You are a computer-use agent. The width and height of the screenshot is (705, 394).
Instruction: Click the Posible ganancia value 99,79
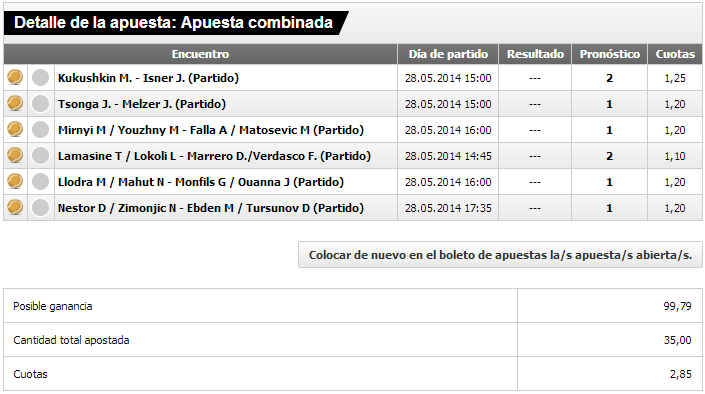tap(677, 306)
